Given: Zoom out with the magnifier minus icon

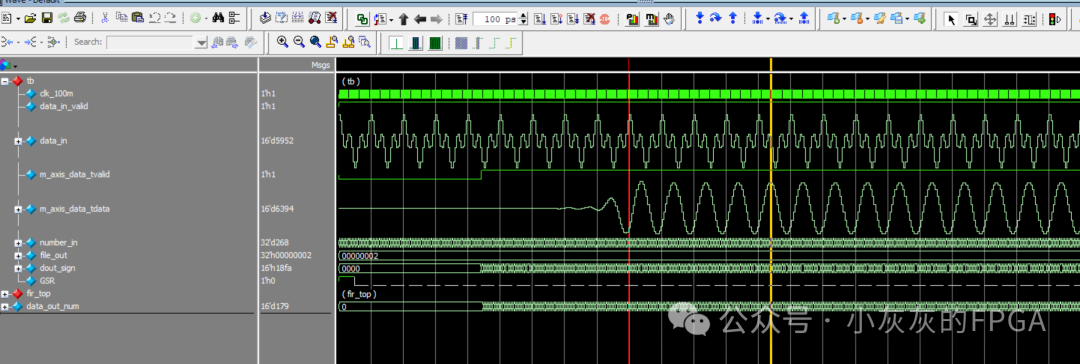Looking at the screenshot, I should pyautogui.click(x=299, y=42).
